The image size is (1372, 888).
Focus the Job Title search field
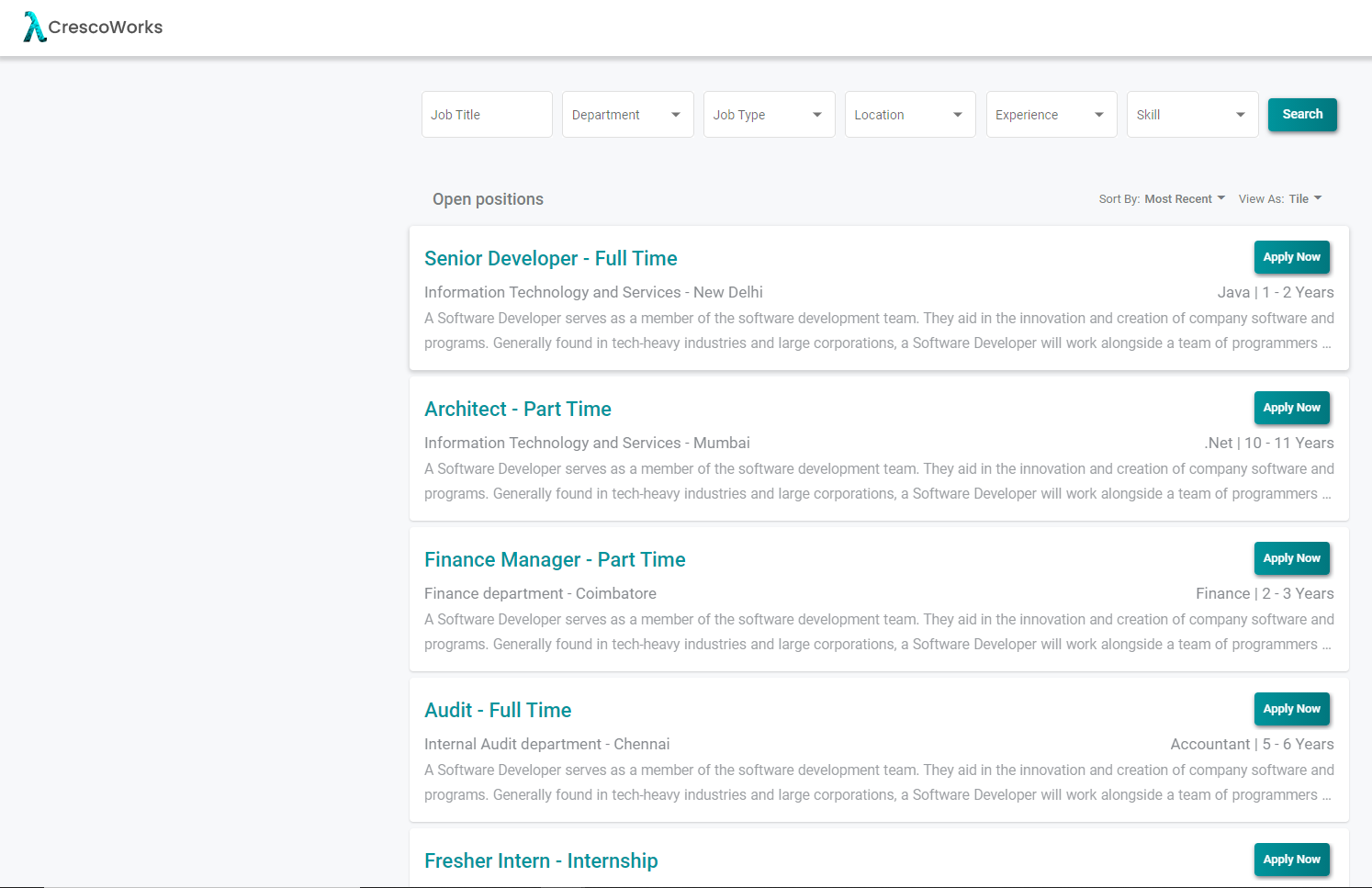coord(487,115)
